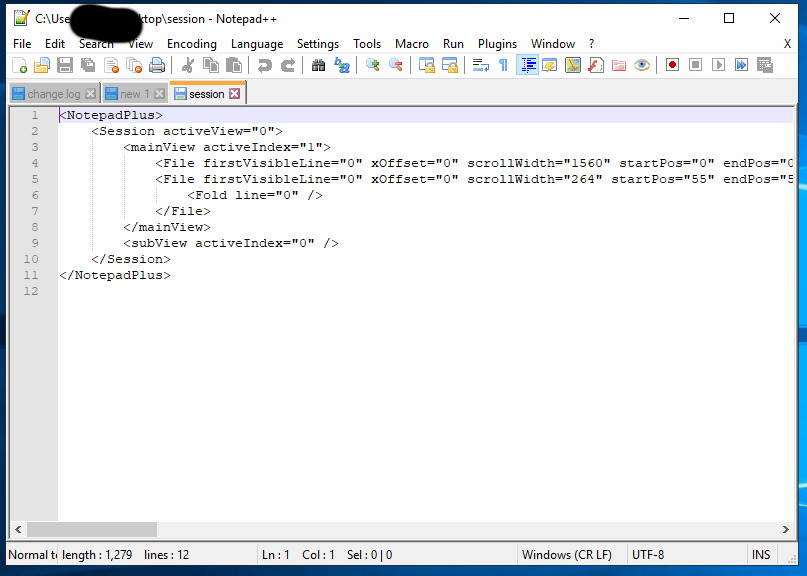Viewport: 807px width, 576px height.
Task: Play the recorded macro
Action: click(718, 64)
